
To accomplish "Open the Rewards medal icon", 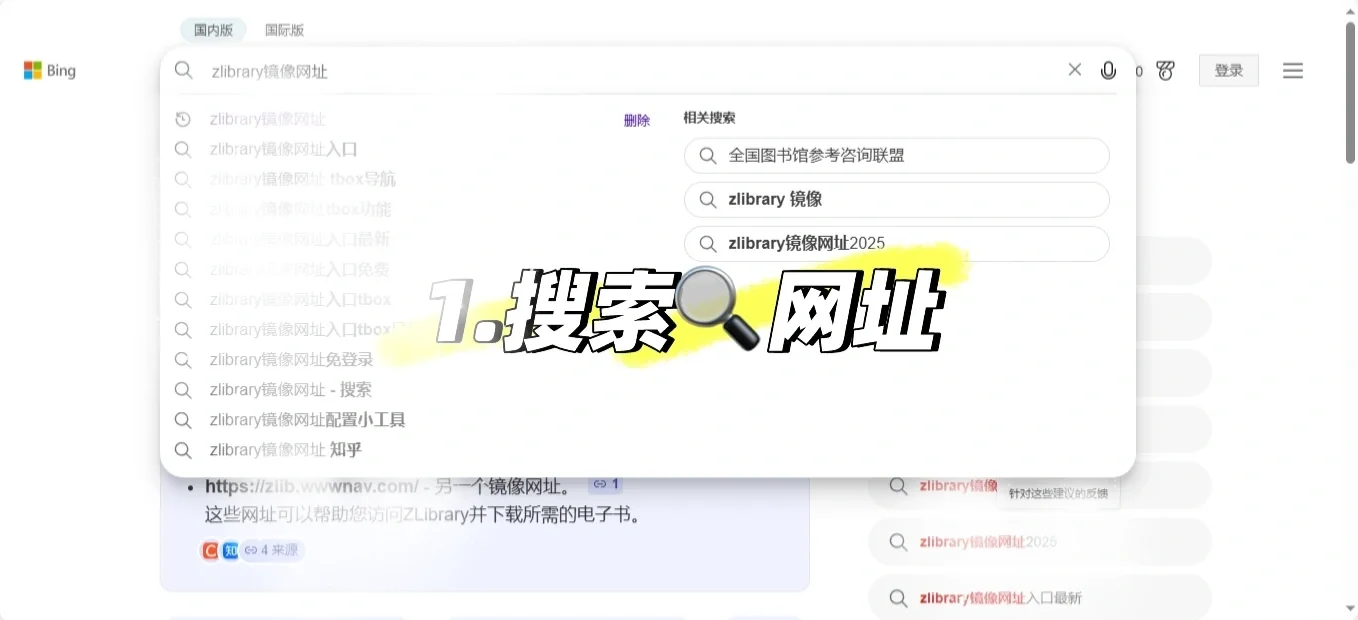I will pos(1165,70).
